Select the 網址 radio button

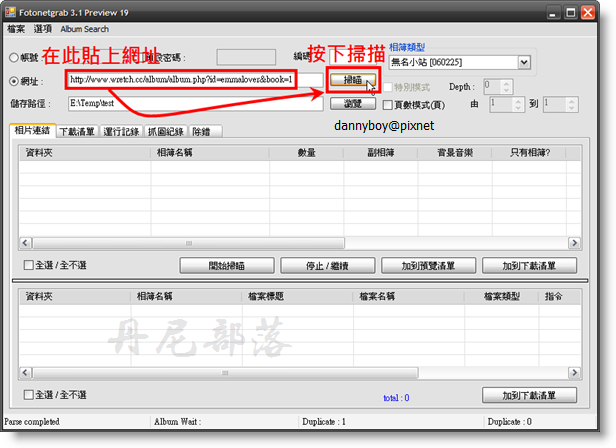click(14, 81)
